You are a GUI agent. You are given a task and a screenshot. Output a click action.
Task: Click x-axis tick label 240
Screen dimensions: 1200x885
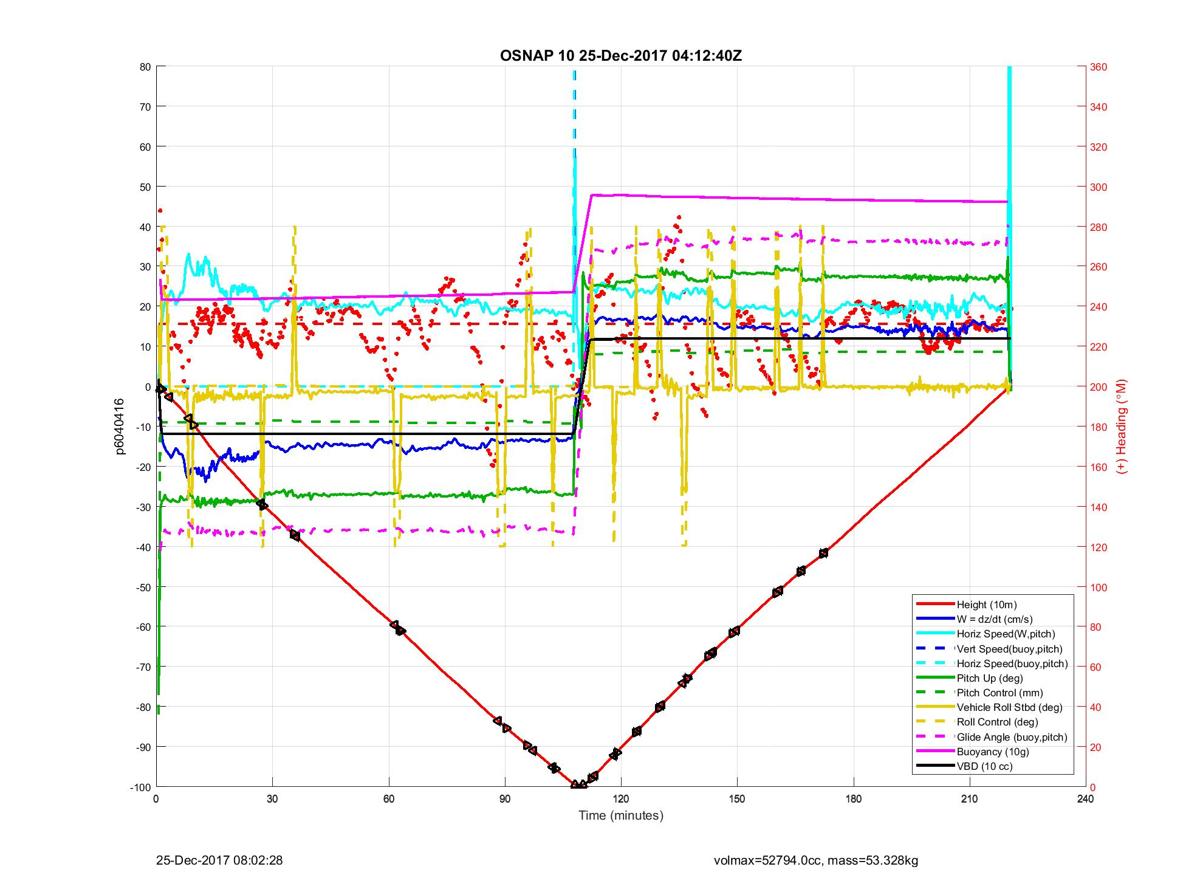1085,799
